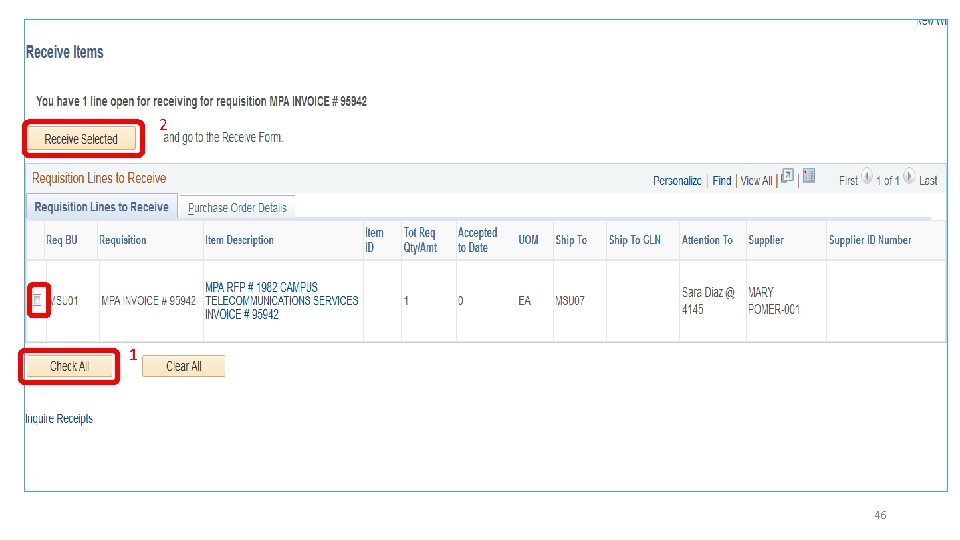Open the Personalize link

click(x=677, y=181)
